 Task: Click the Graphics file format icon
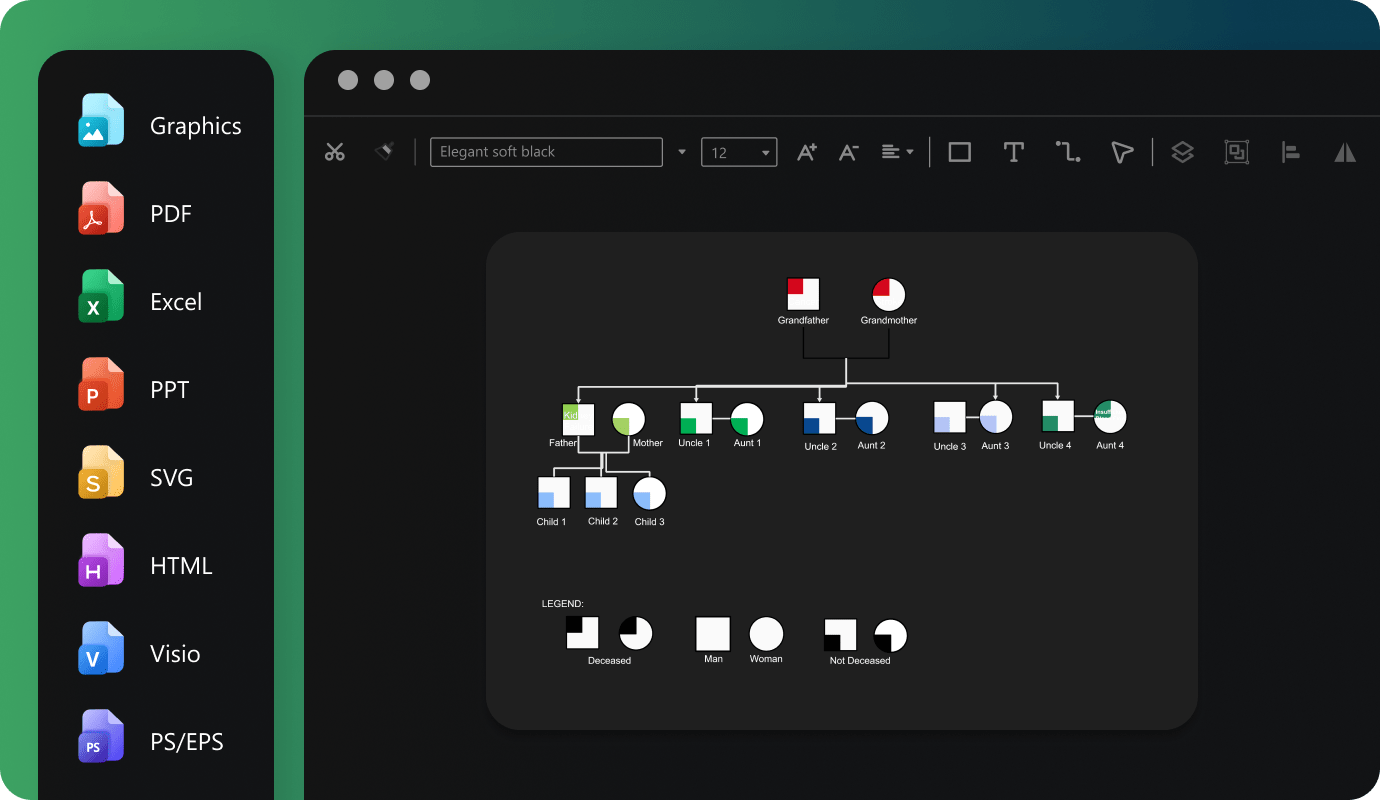click(x=101, y=121)
